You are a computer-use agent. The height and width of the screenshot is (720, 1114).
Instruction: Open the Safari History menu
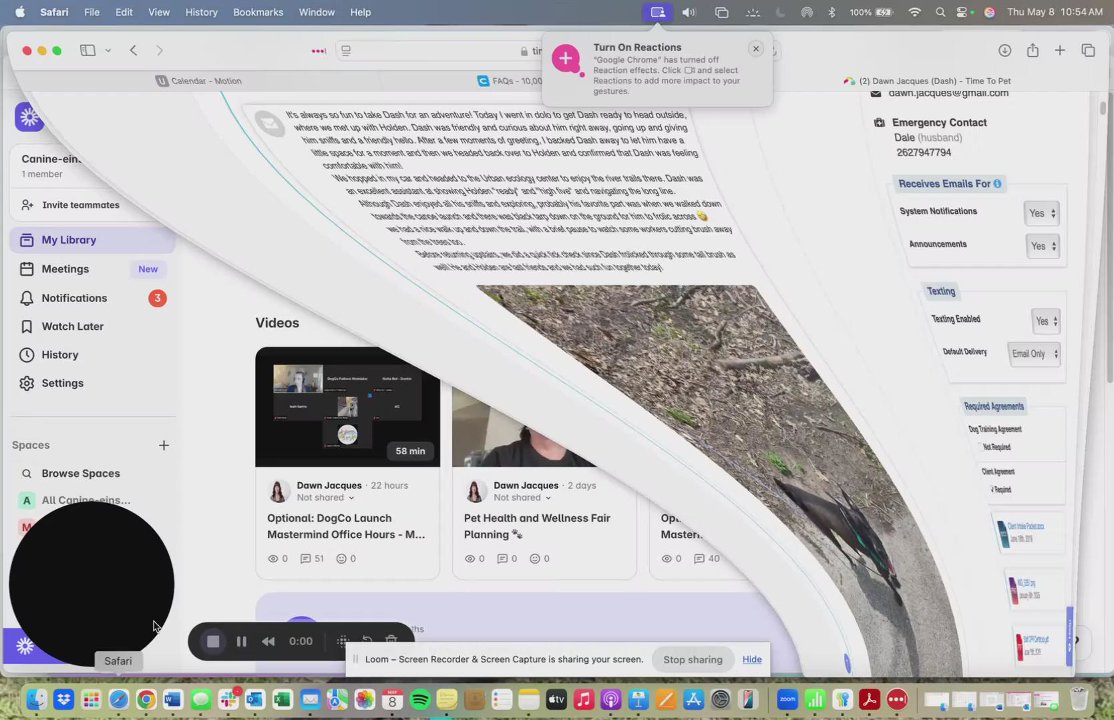click(201, 12)
